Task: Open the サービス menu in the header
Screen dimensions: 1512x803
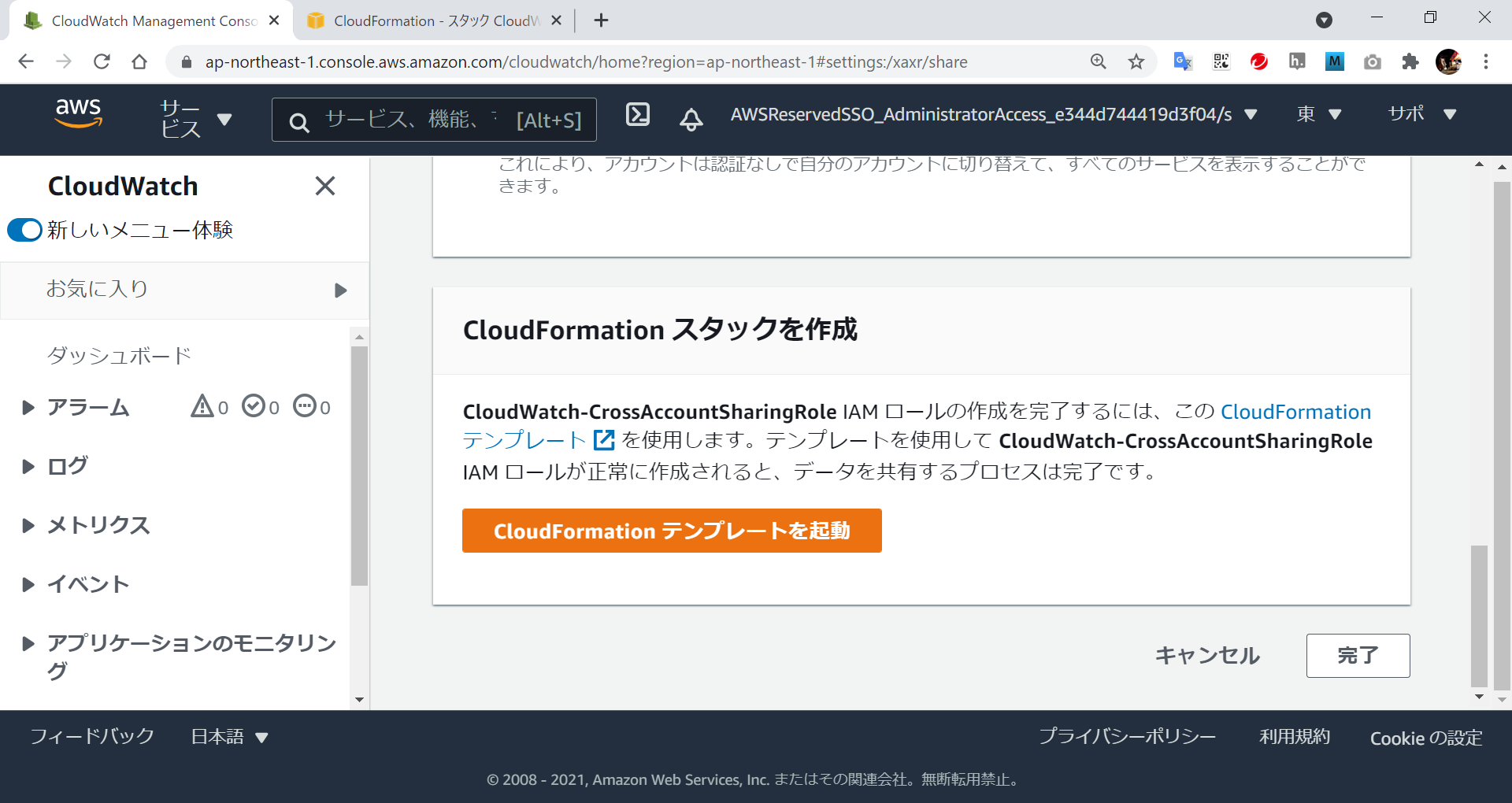Action: click(x=195, y=119)
